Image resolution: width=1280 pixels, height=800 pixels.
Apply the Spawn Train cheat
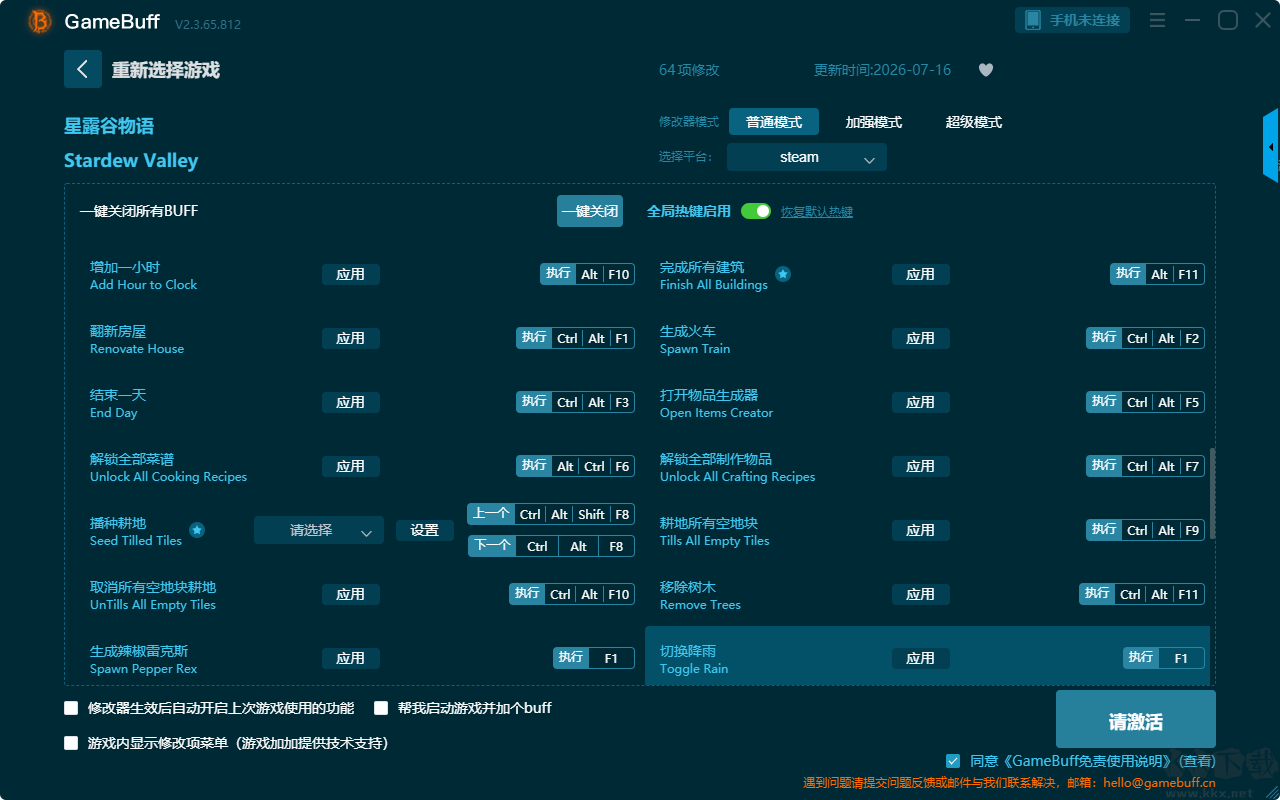tap(921, 338)
